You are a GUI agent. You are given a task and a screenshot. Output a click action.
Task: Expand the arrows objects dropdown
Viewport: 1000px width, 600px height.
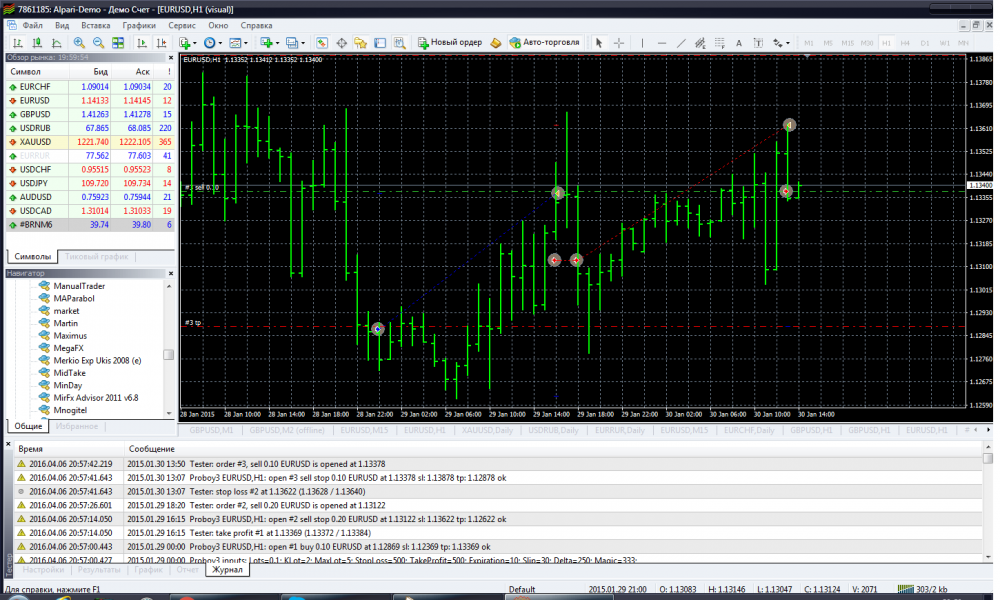tap(781, 43)
